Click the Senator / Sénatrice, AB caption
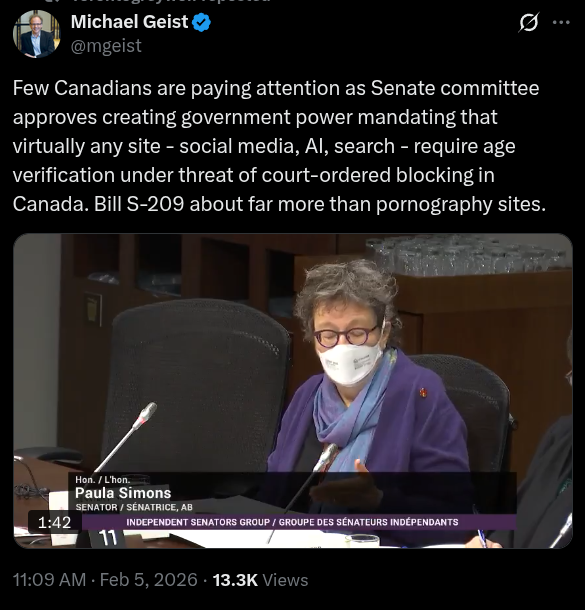 (x=134, y=507)
